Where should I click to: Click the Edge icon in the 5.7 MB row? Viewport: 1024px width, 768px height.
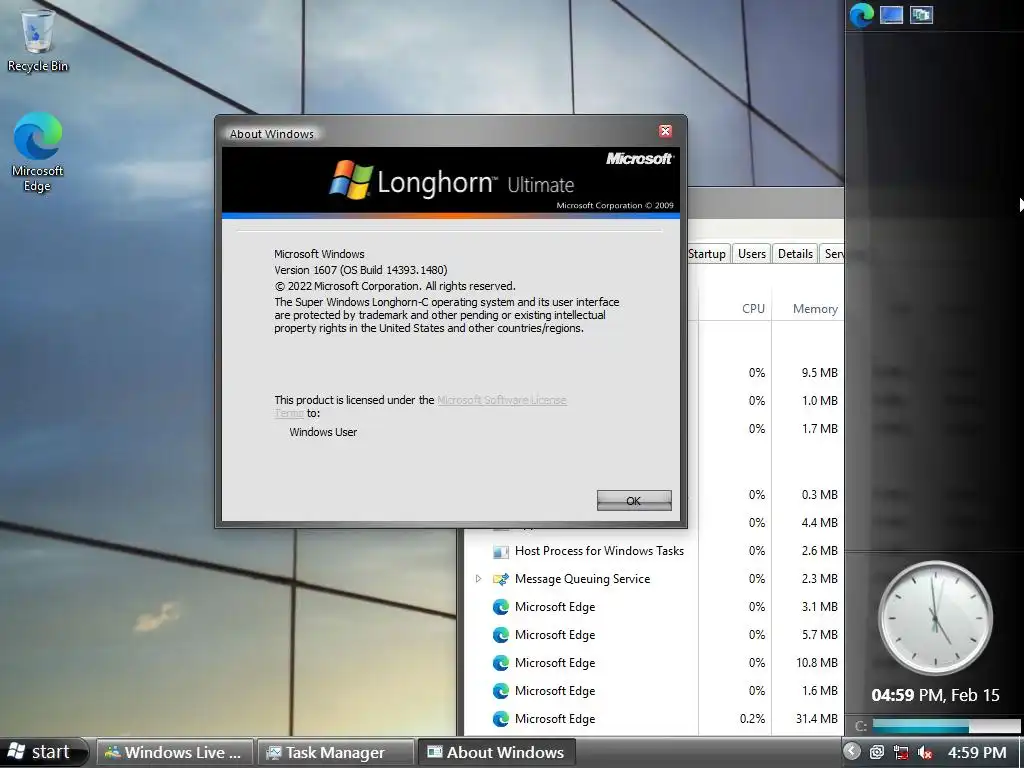click(x=501, y=635)
